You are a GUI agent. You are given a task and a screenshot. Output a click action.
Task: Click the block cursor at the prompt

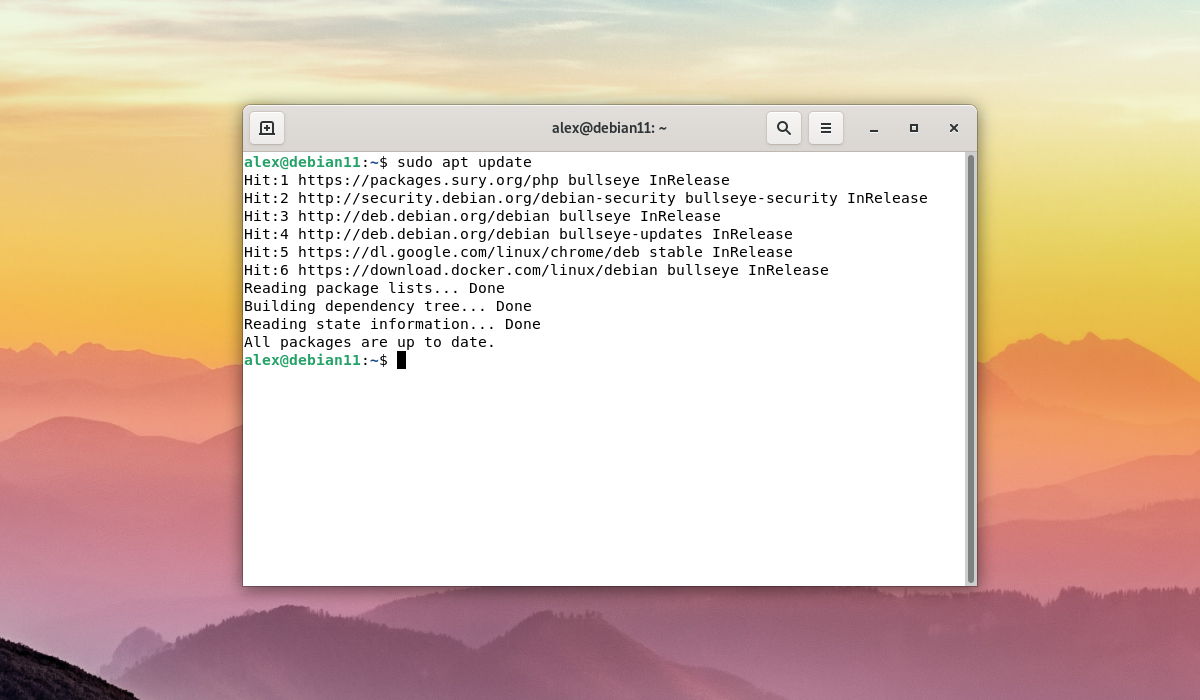(400, 360)
